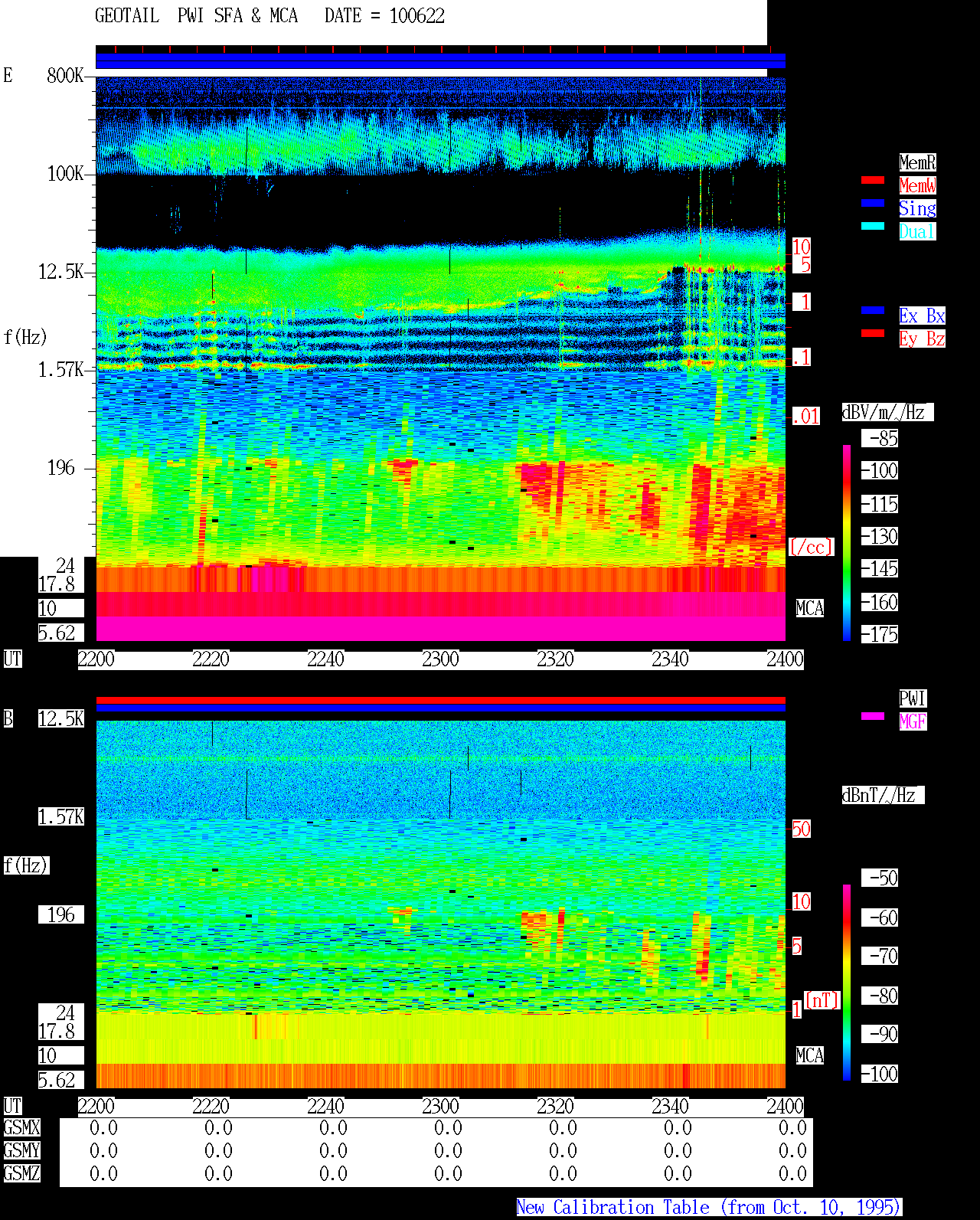The height and width of the screenshot is (1220, 980).
Task: Click the magenta MGF legend swatch
Action: 873,716
